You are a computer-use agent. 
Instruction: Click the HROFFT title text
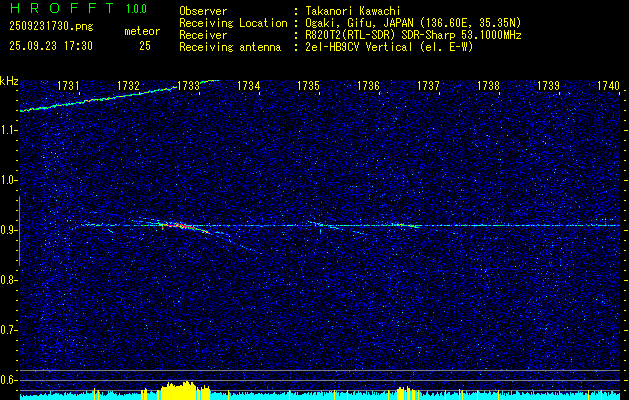[63, 8]
